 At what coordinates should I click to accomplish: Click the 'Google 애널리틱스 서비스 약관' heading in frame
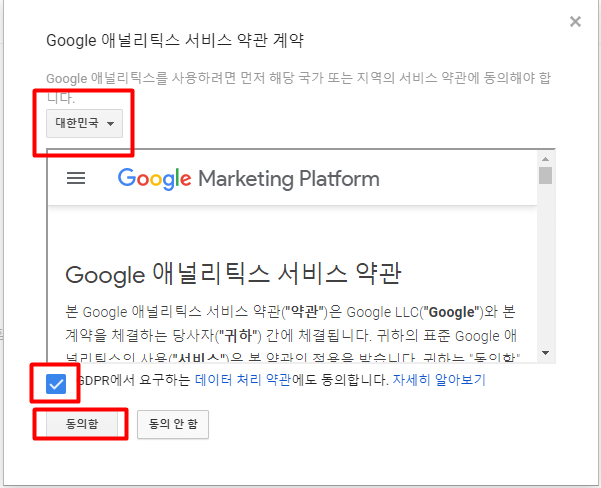233,274
